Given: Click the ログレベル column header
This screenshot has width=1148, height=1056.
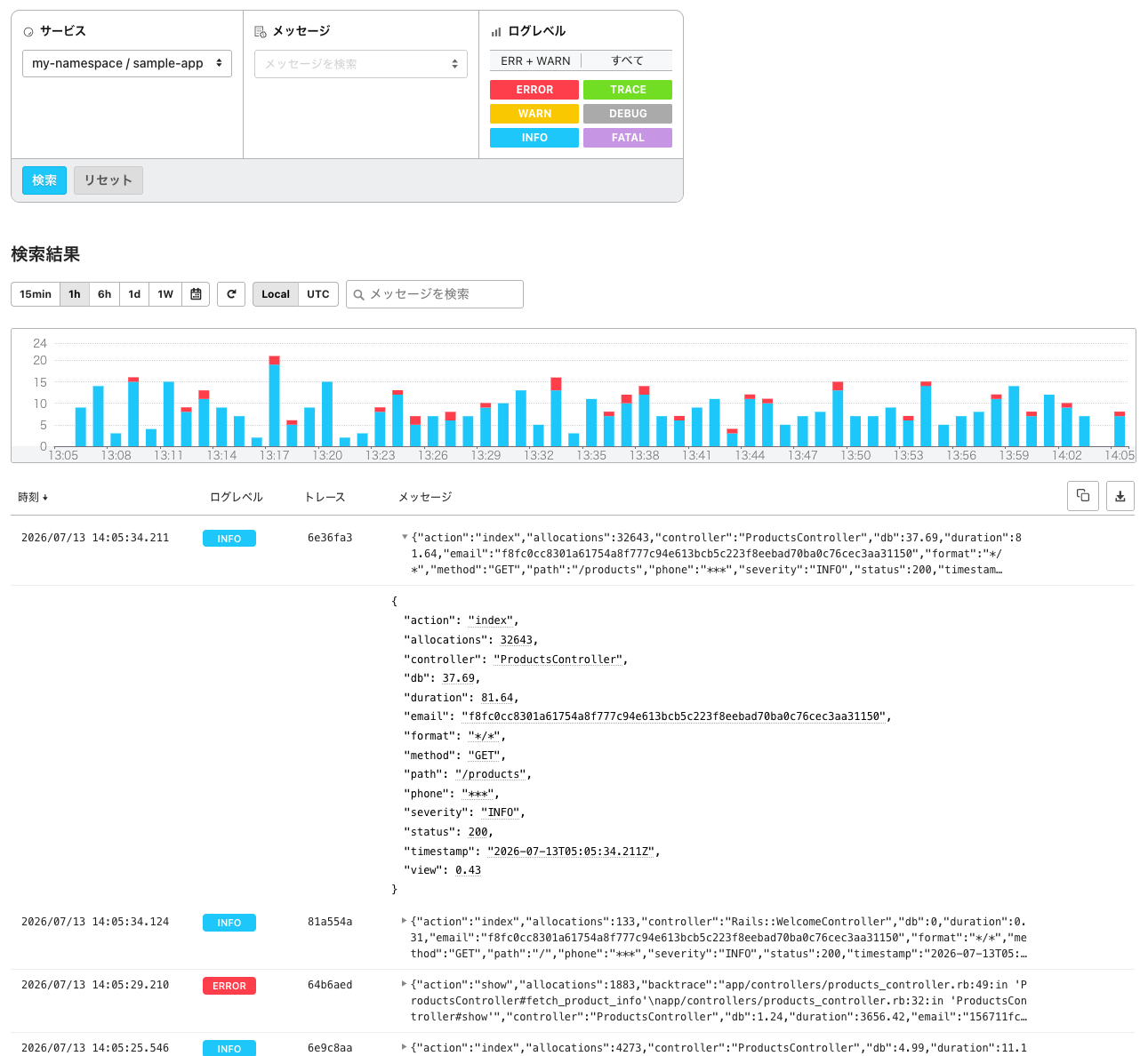Looking at the screenshot, I should (237, 497).
